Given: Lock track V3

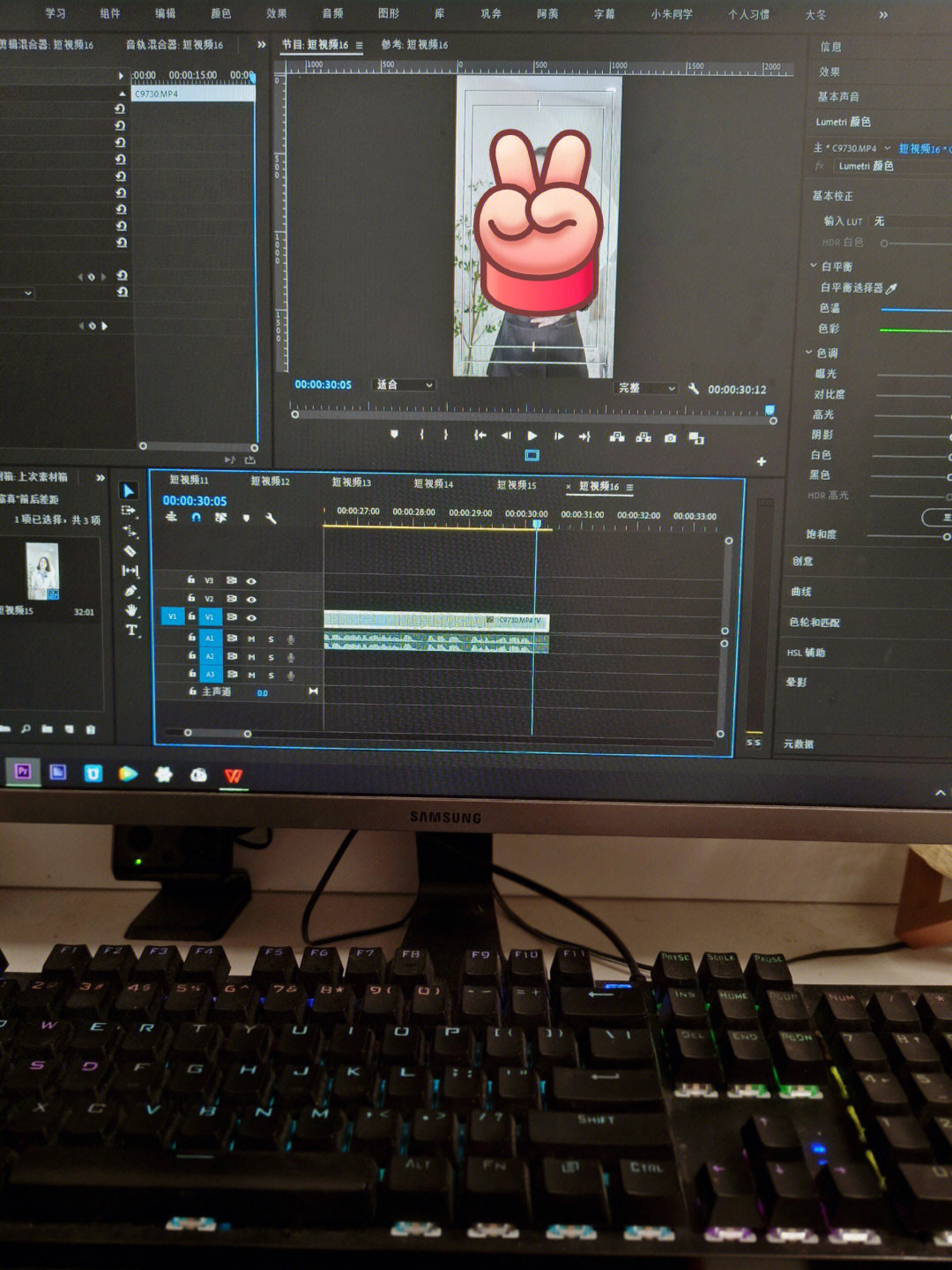Looking at the screenshot, I should pos(190,580).
